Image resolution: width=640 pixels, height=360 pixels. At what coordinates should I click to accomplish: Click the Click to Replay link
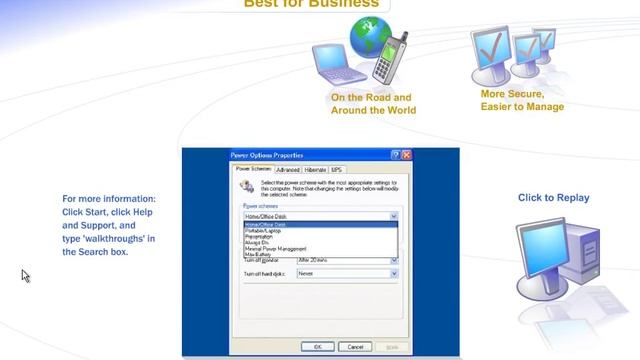click(x=553, y=198)
